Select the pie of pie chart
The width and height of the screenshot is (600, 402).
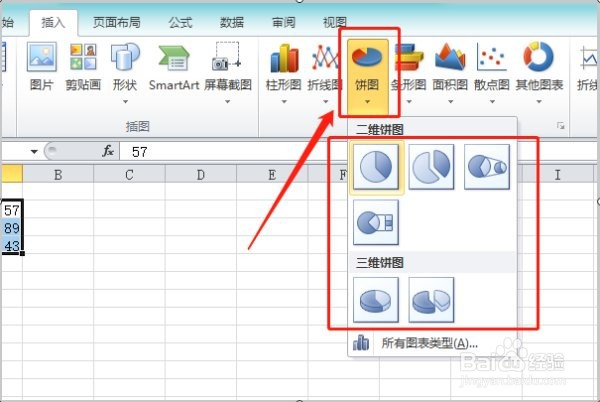click(487, 167)
